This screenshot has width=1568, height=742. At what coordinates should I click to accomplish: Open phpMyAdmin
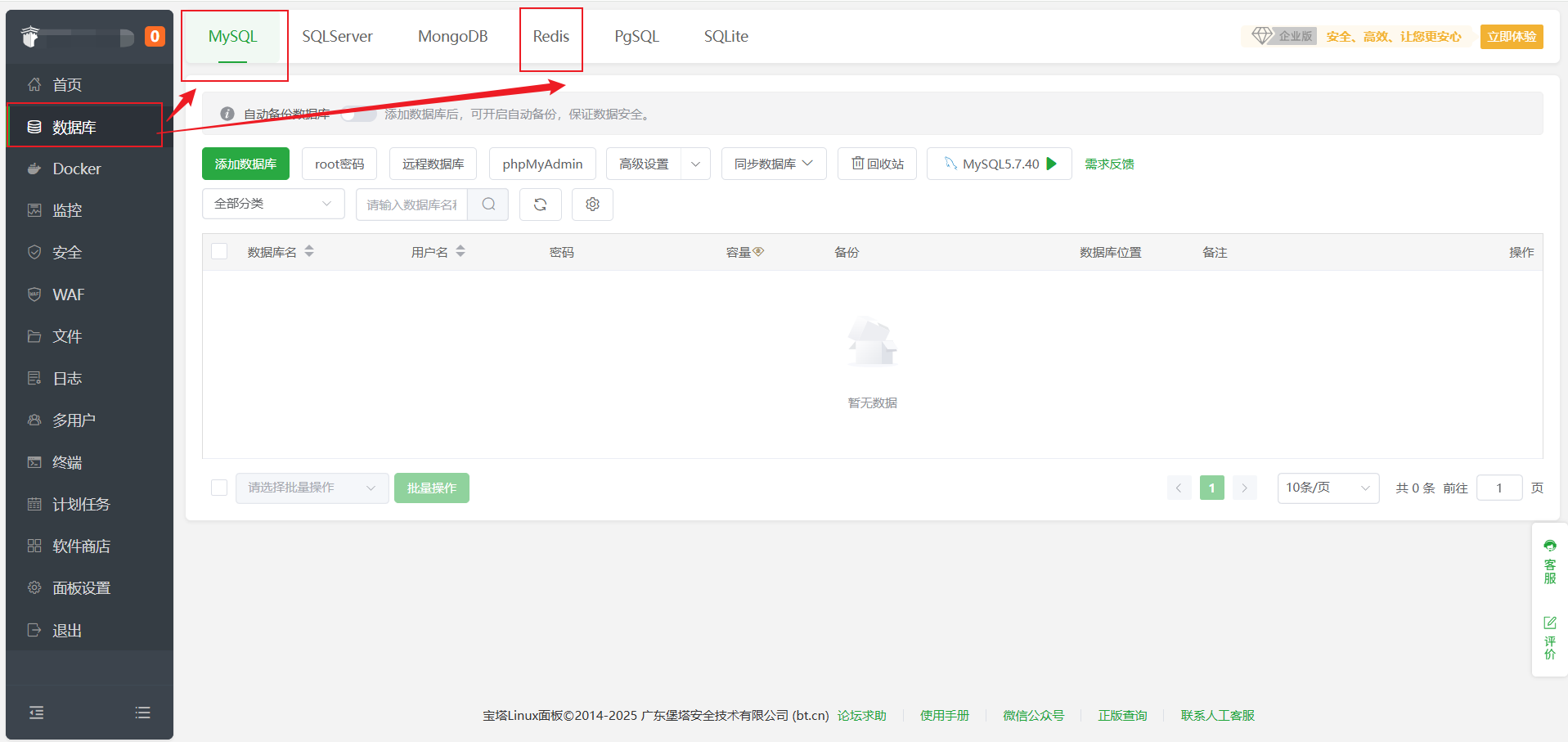coord(542,164)
